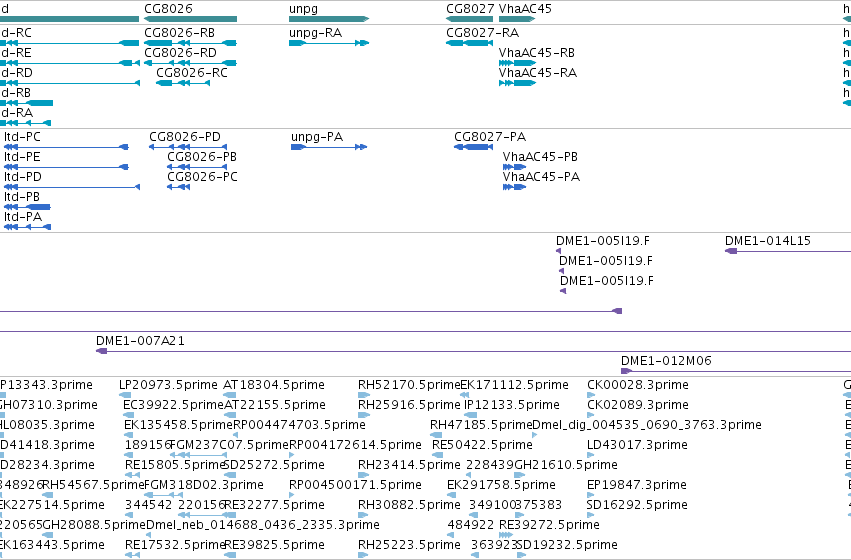
Task: Select EST RH25223.5prime
Action: coord(409,545)
